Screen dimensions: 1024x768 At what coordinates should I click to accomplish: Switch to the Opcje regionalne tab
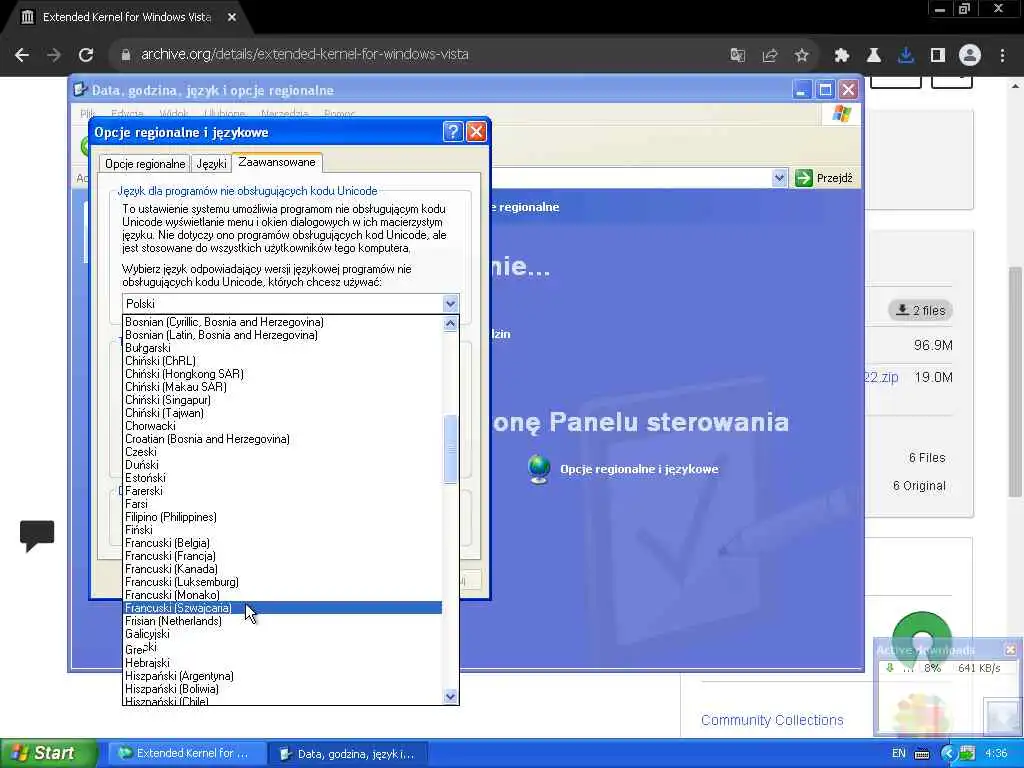(145, 164)
